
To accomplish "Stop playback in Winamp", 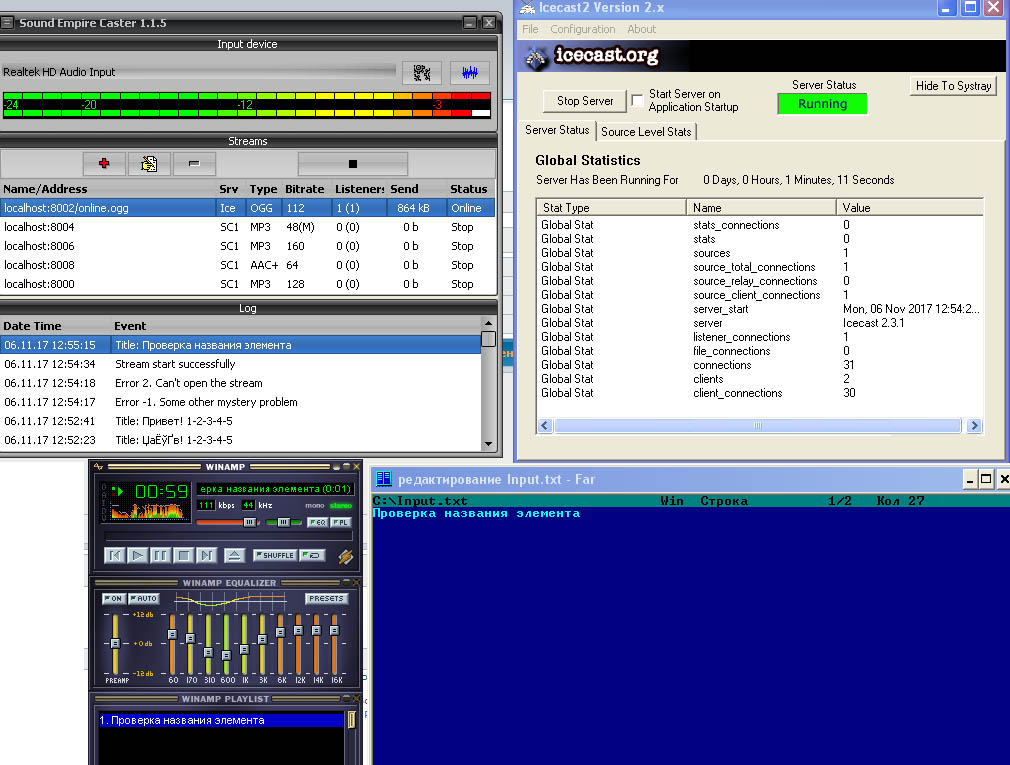I will [183, 555].
